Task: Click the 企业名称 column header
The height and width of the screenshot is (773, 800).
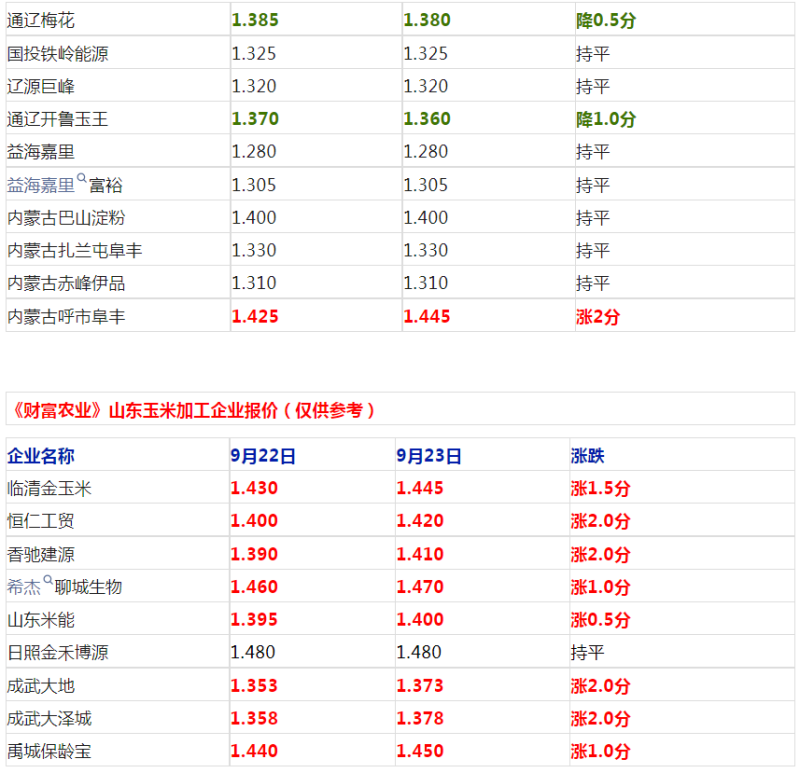Action: [41, 456]
